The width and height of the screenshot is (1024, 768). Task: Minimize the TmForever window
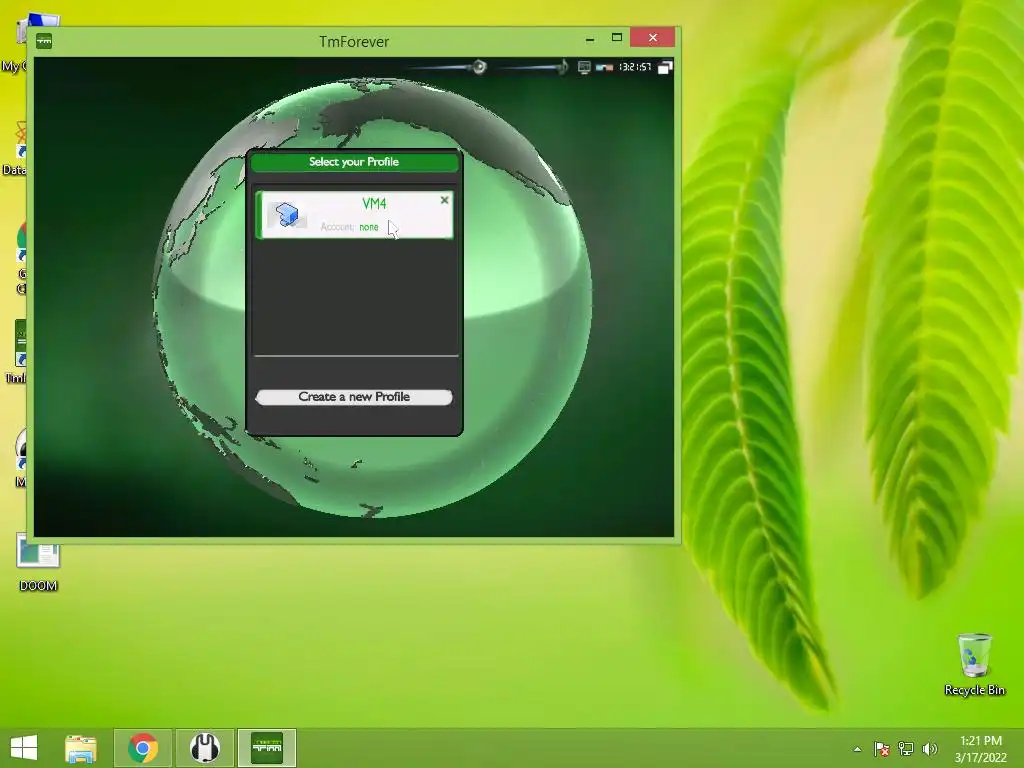tap(590, 39)
